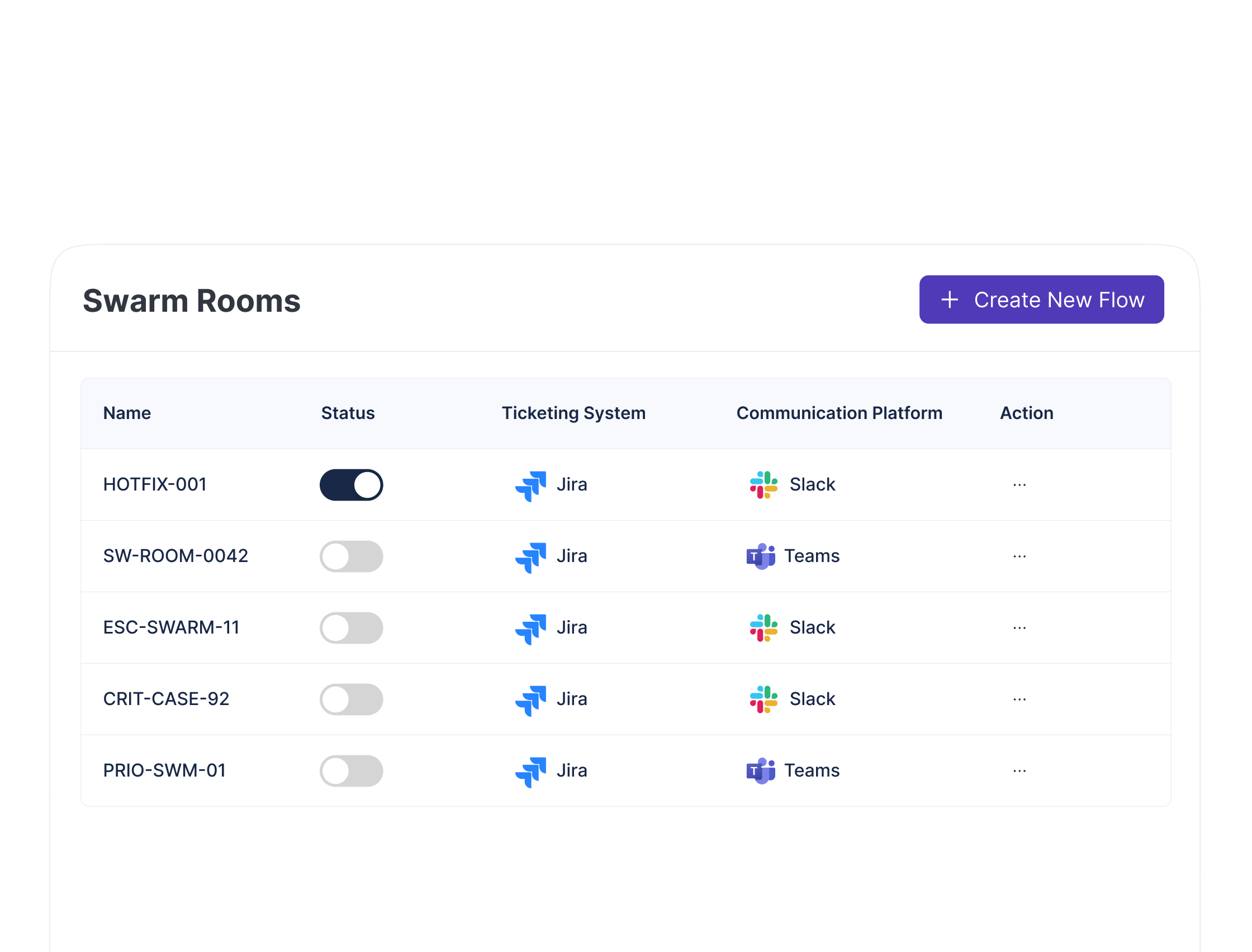Image resolution: width=1252 pixels, height=952 pixels.
Task: Click the Communication Platform column header
Action: (x=839, y=413)
